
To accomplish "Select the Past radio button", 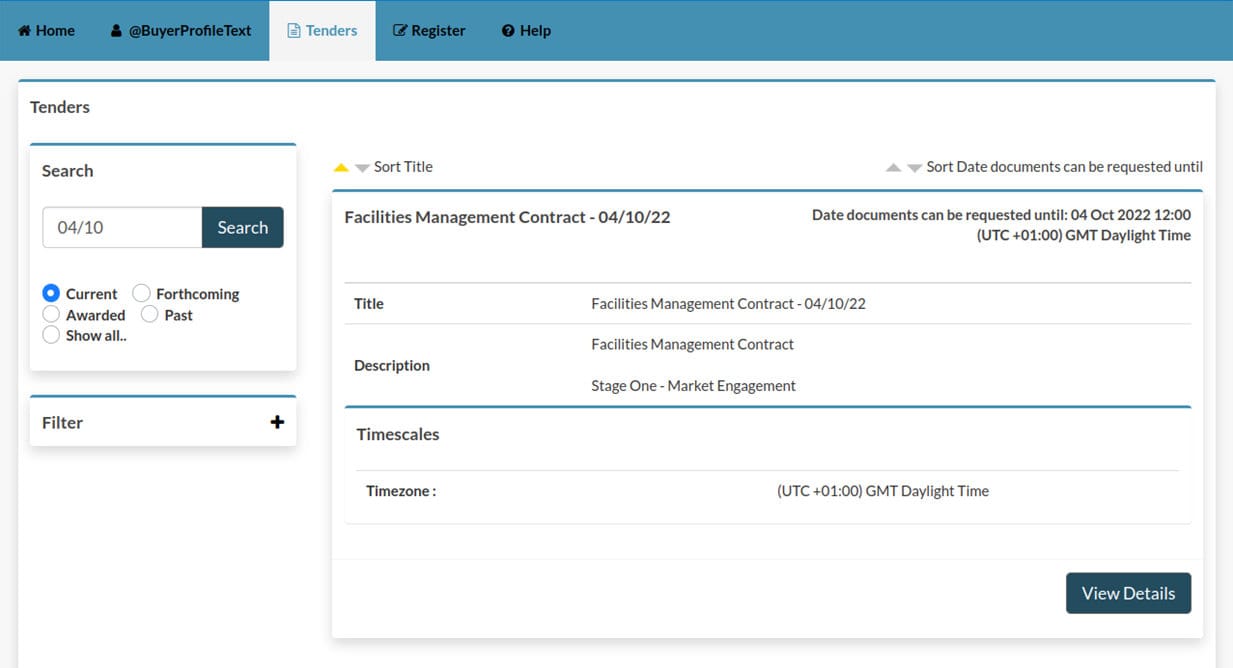I will (x=151, y=314).
